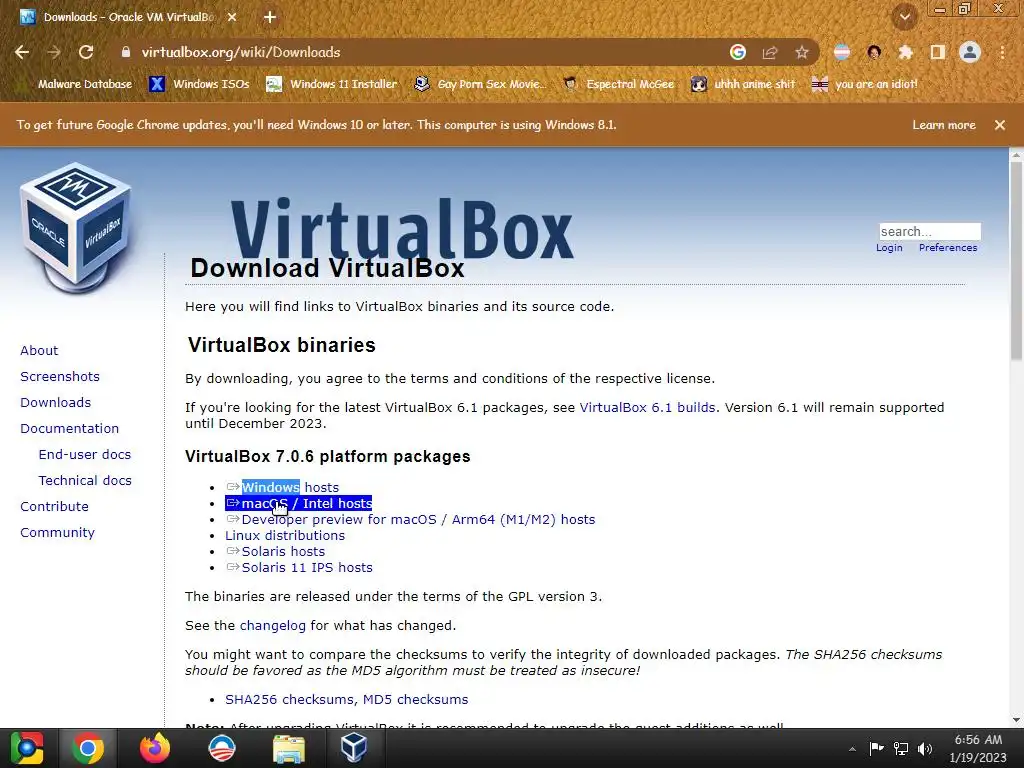Click the taskbar clock showing 6:56 AM
The width and height of the screenshot is (1024, 768).
[978, 748]
